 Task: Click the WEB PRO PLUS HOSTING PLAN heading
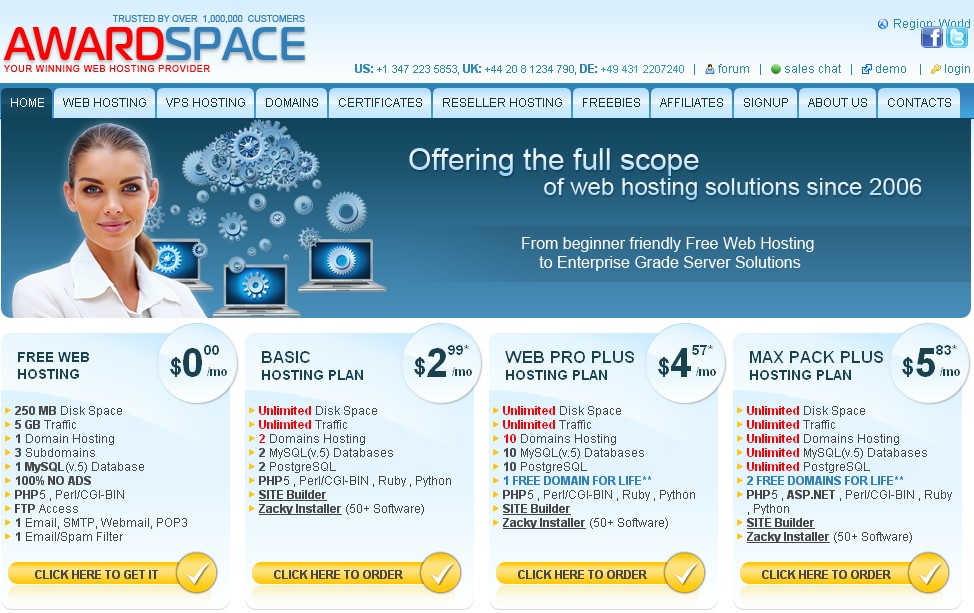570,366
